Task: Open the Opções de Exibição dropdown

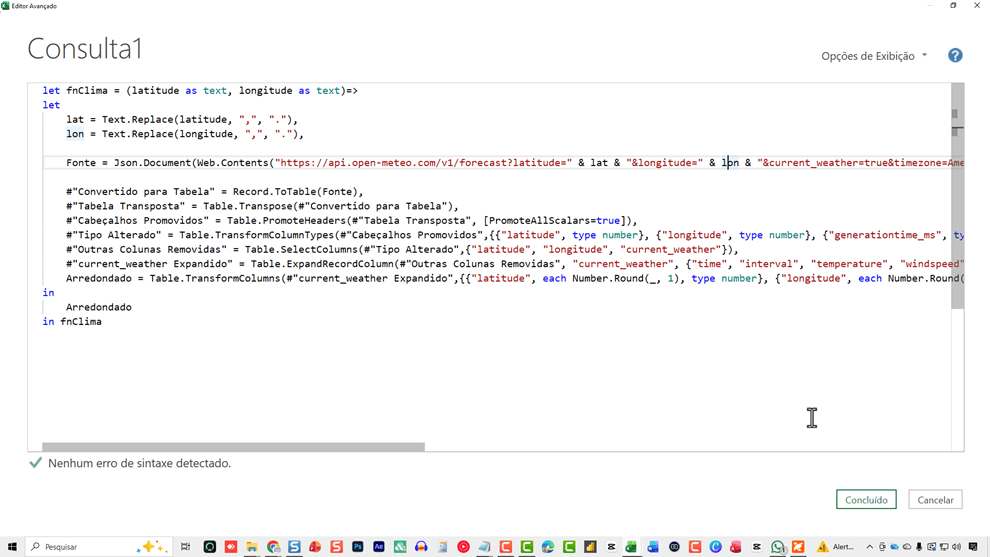Action: 874,56
